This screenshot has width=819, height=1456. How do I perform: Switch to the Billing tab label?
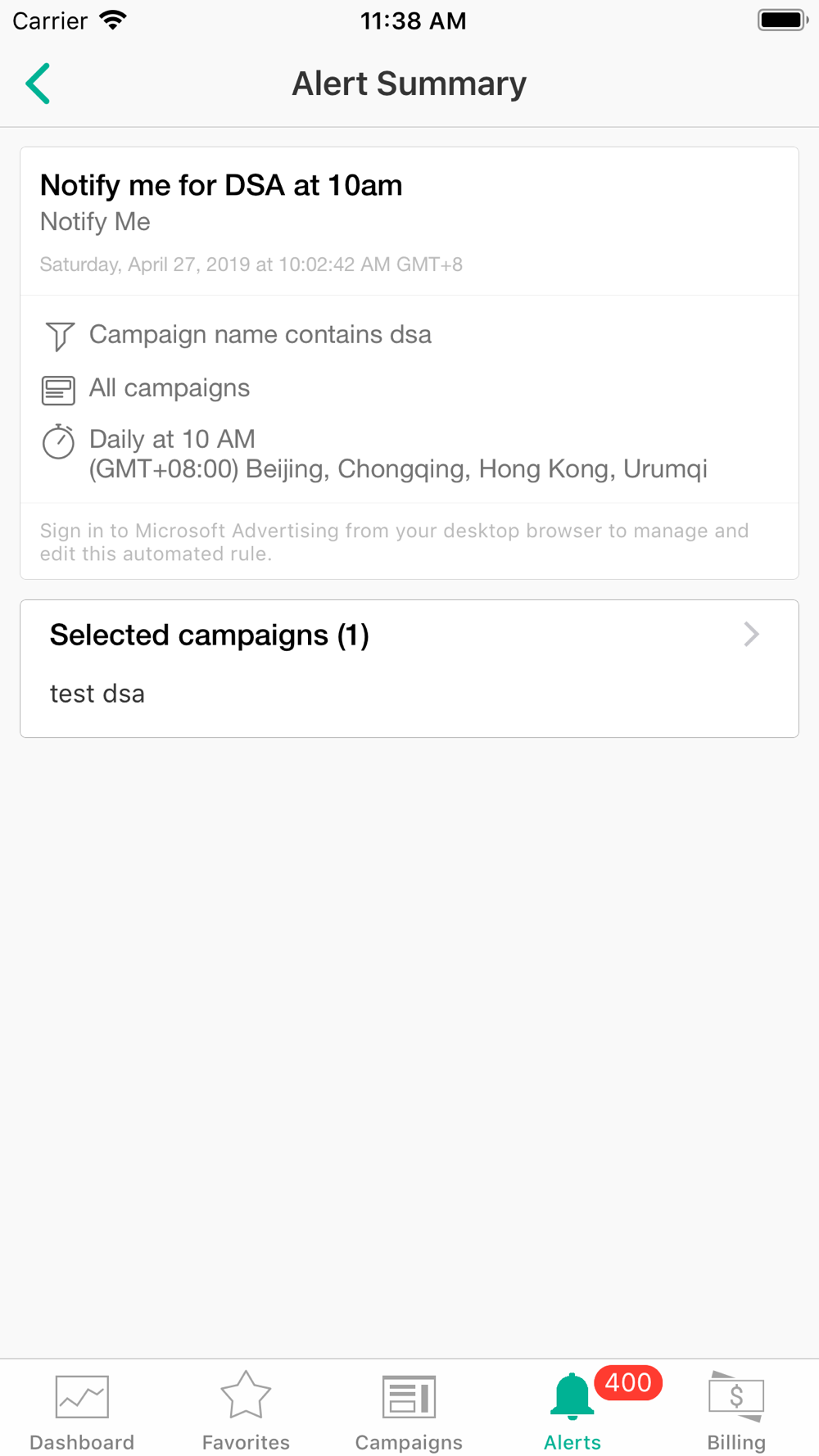click(736, 1442)
